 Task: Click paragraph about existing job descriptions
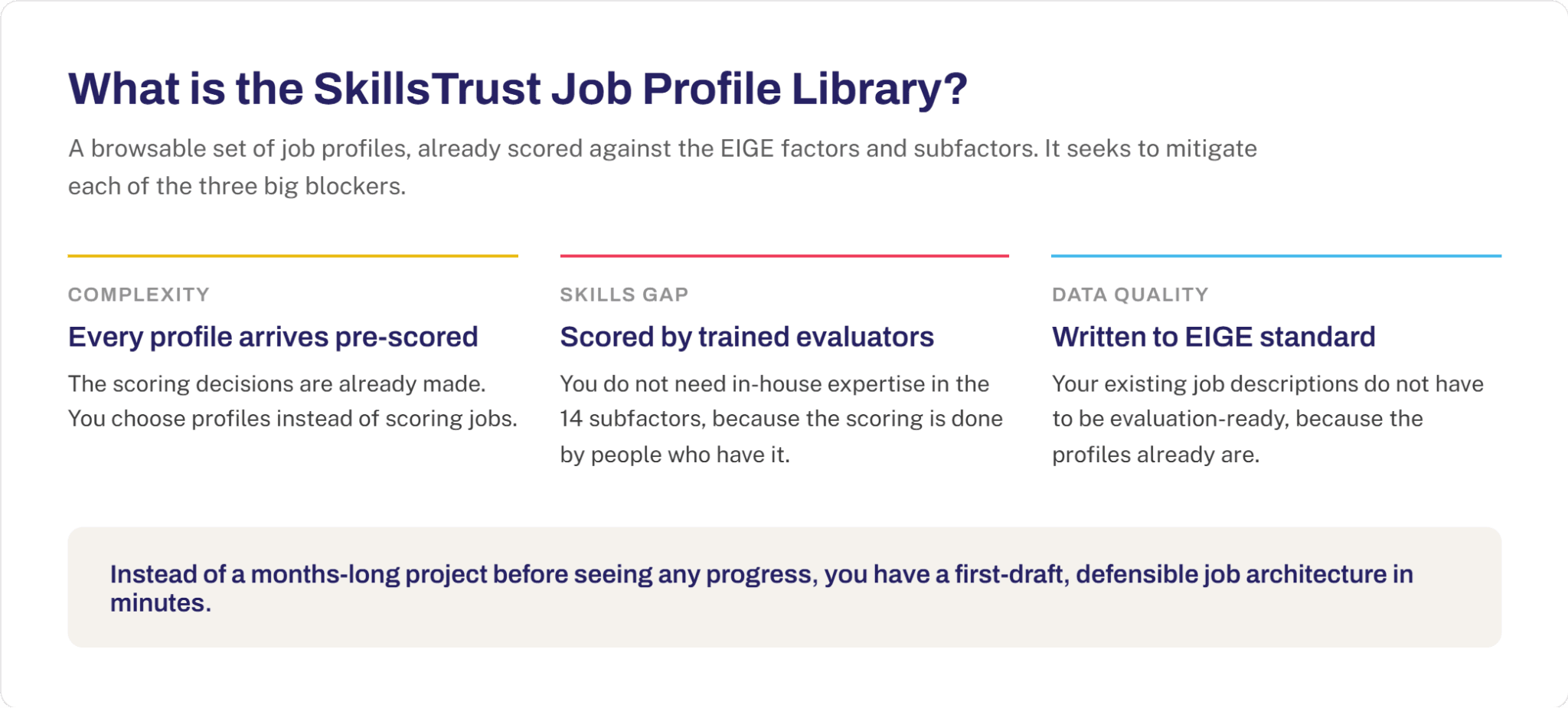click(1268, 419)
